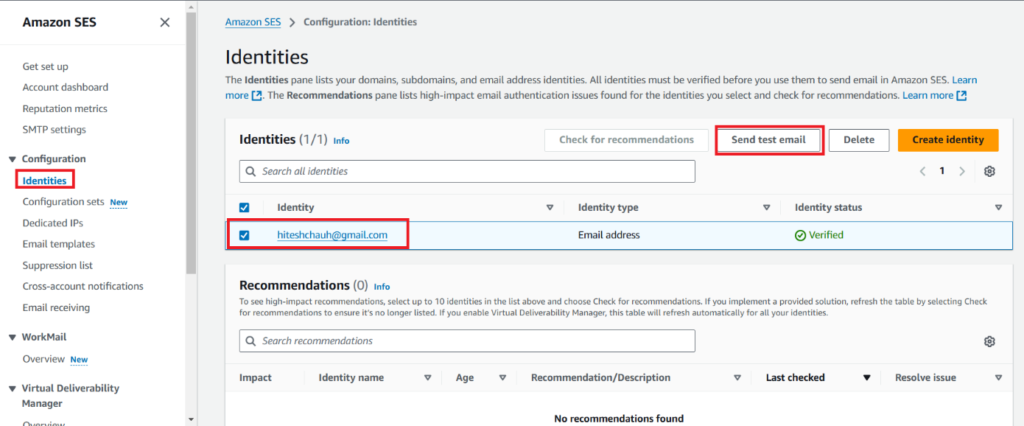Sort recommendations by Last checked arrow
The image size is (1024, 426).
point(867,378)
